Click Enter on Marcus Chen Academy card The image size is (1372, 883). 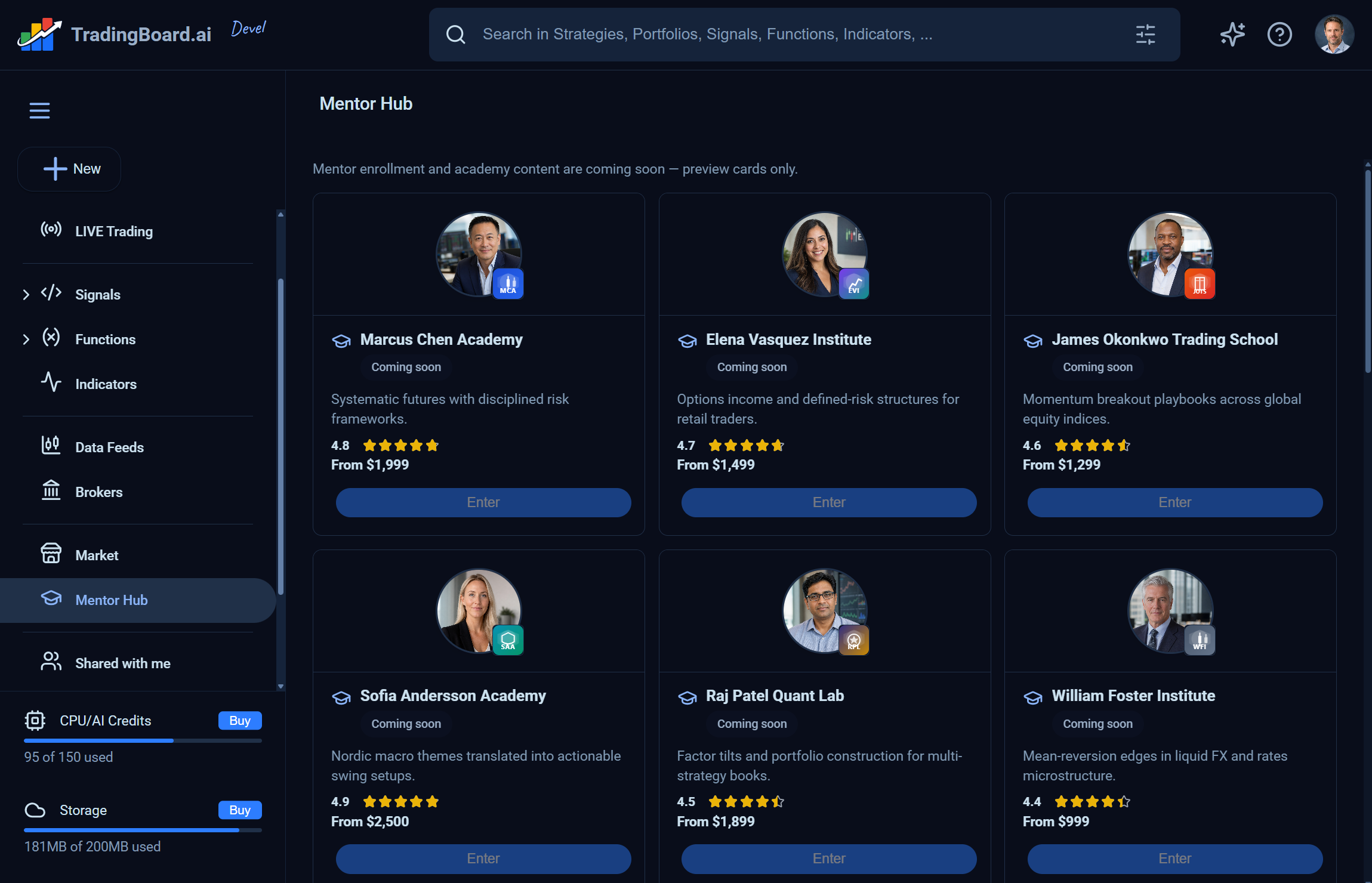(x=483, y=502)
